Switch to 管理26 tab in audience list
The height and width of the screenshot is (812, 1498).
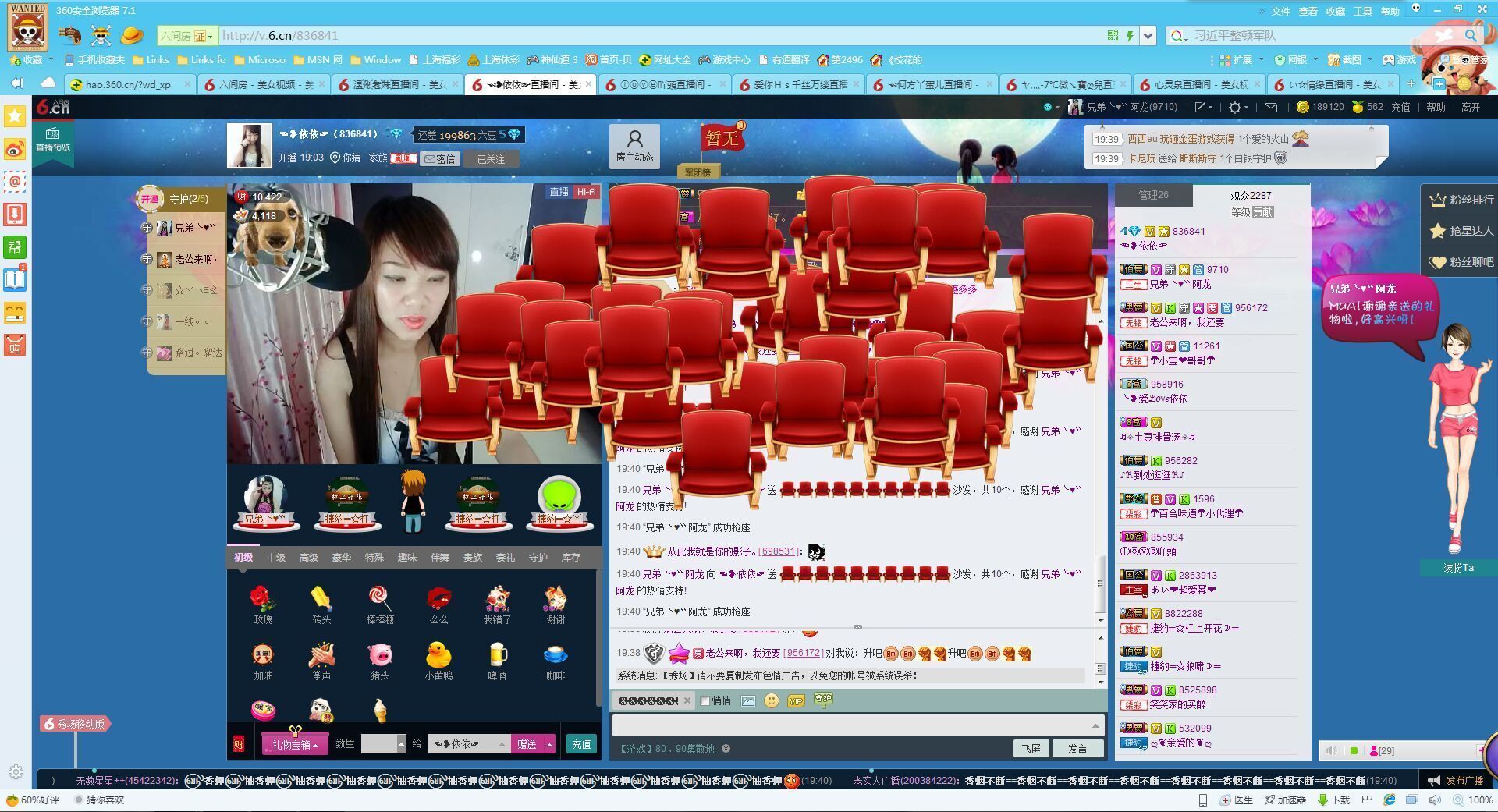pos(1153,195)
